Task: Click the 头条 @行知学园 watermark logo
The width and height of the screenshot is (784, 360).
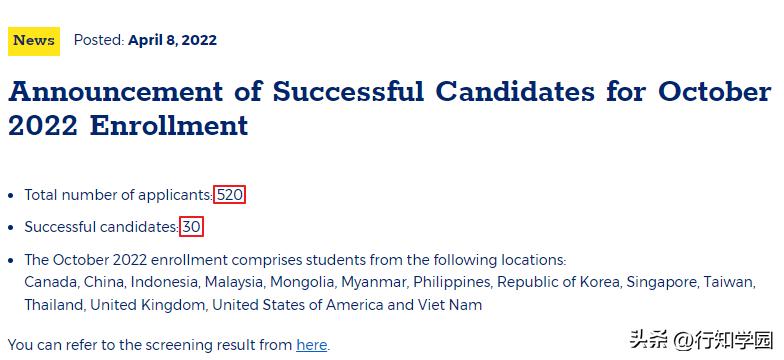Action: point(702,341)
